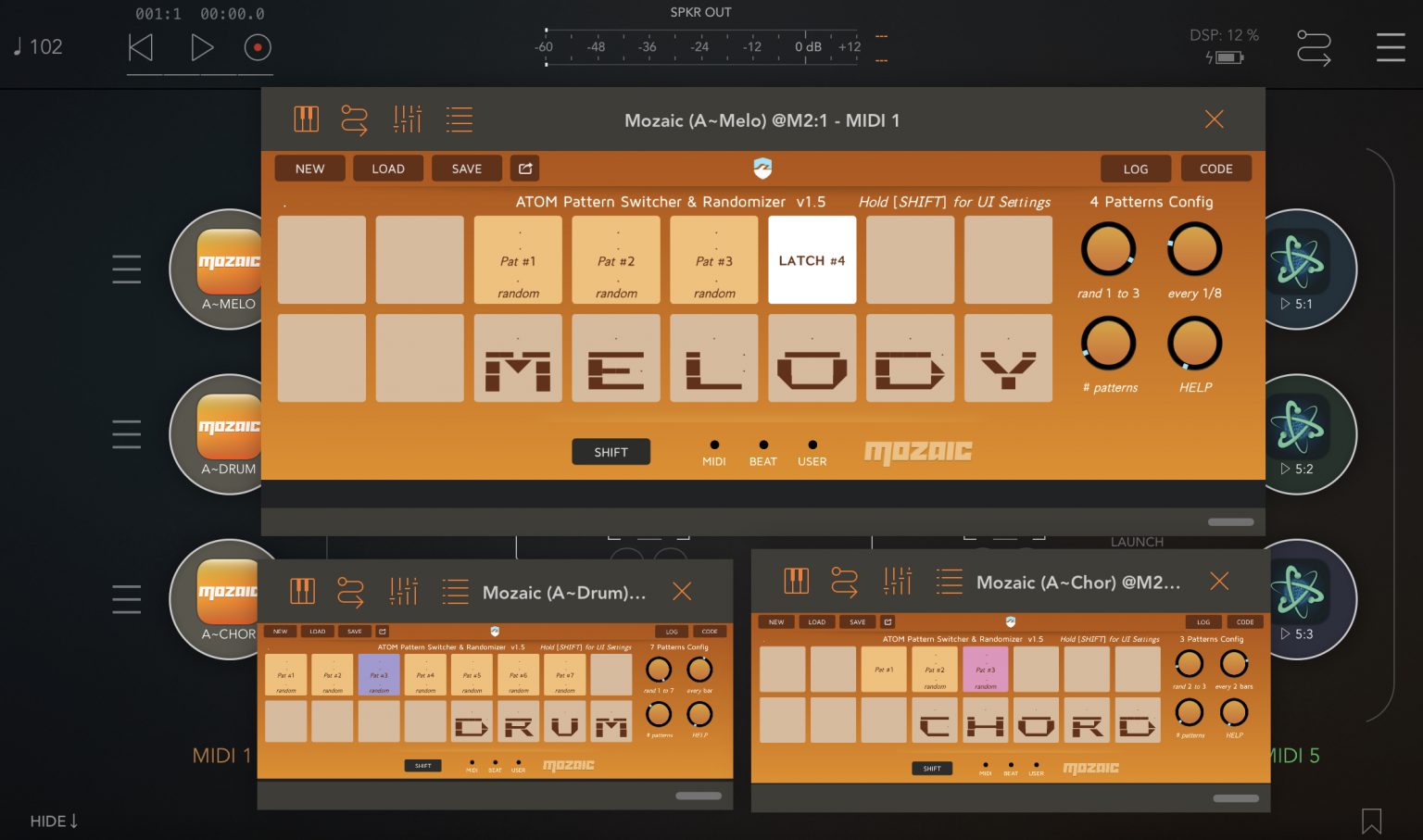
Task: Open routing icon in A~Melo window header
Action: tap(355, 119)
